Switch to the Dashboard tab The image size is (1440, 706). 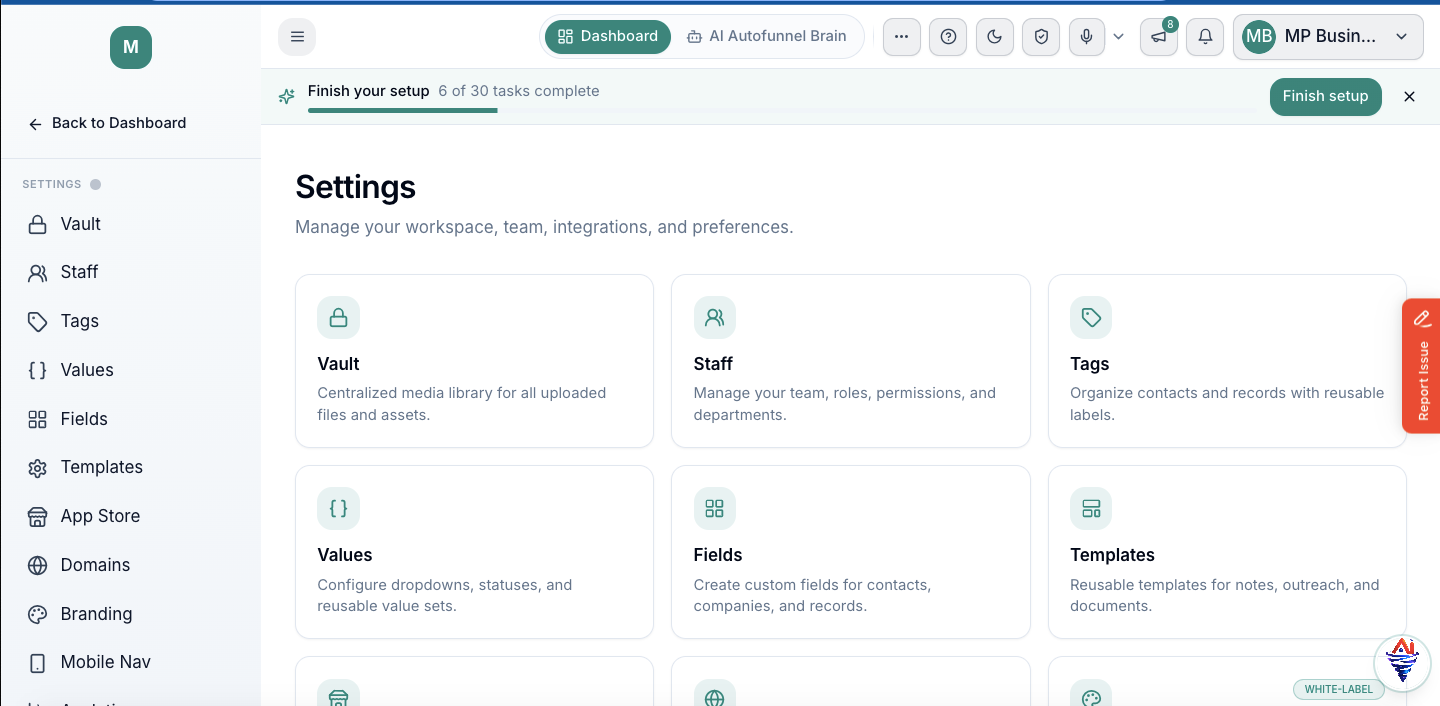[608, 36]
